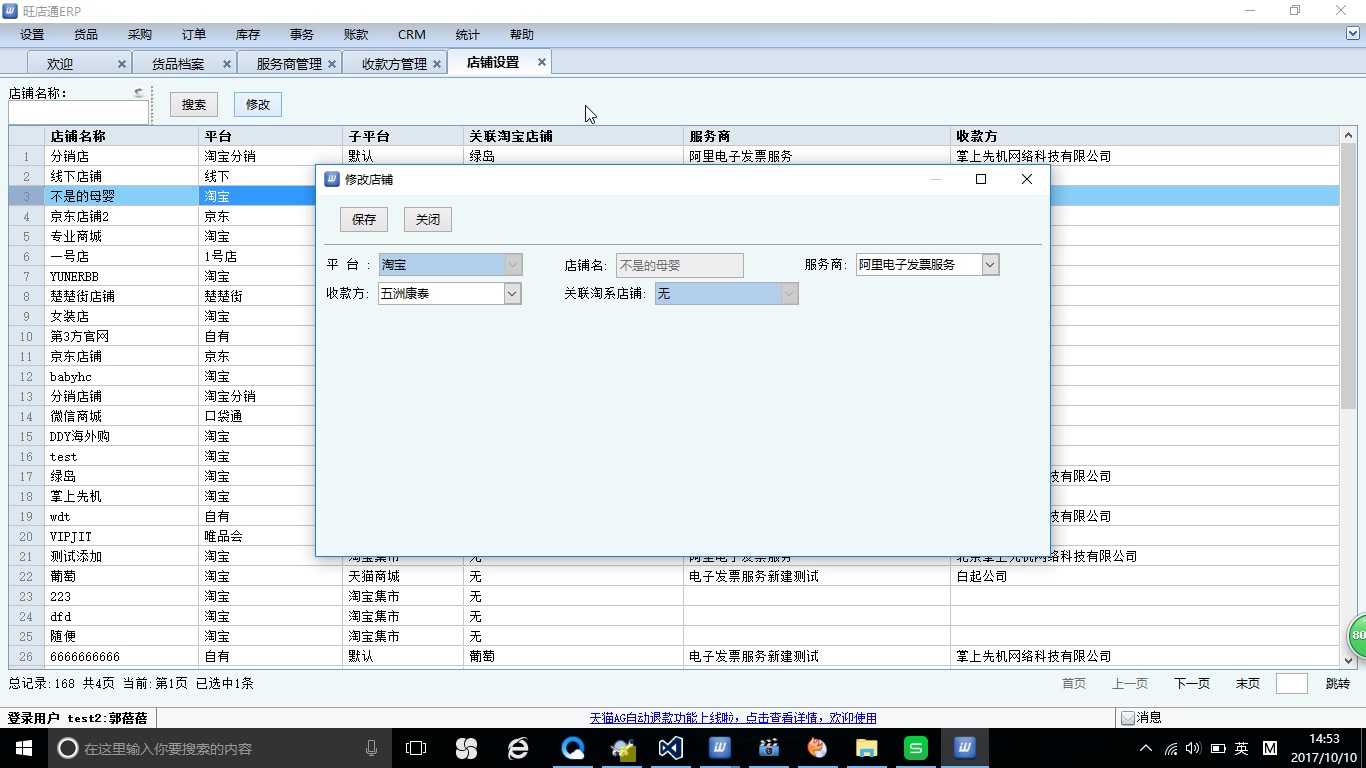
Task: Click the Windows Start button
Action: point(23,748)
